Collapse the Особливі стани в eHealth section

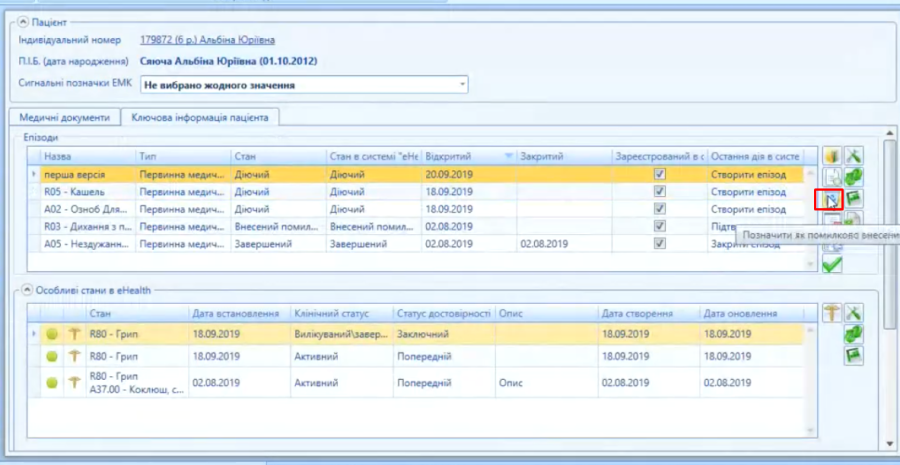[x=26, y=290]
